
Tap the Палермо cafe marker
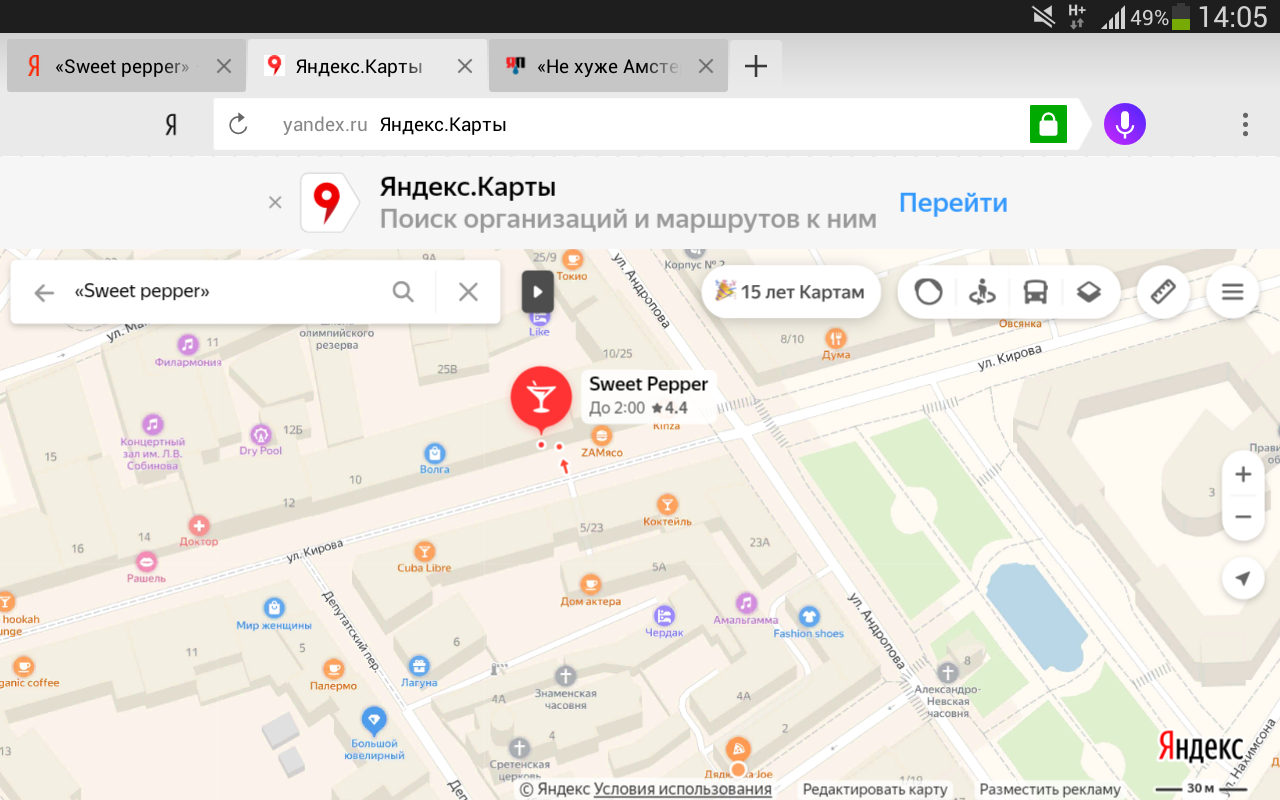click(334, 668)
